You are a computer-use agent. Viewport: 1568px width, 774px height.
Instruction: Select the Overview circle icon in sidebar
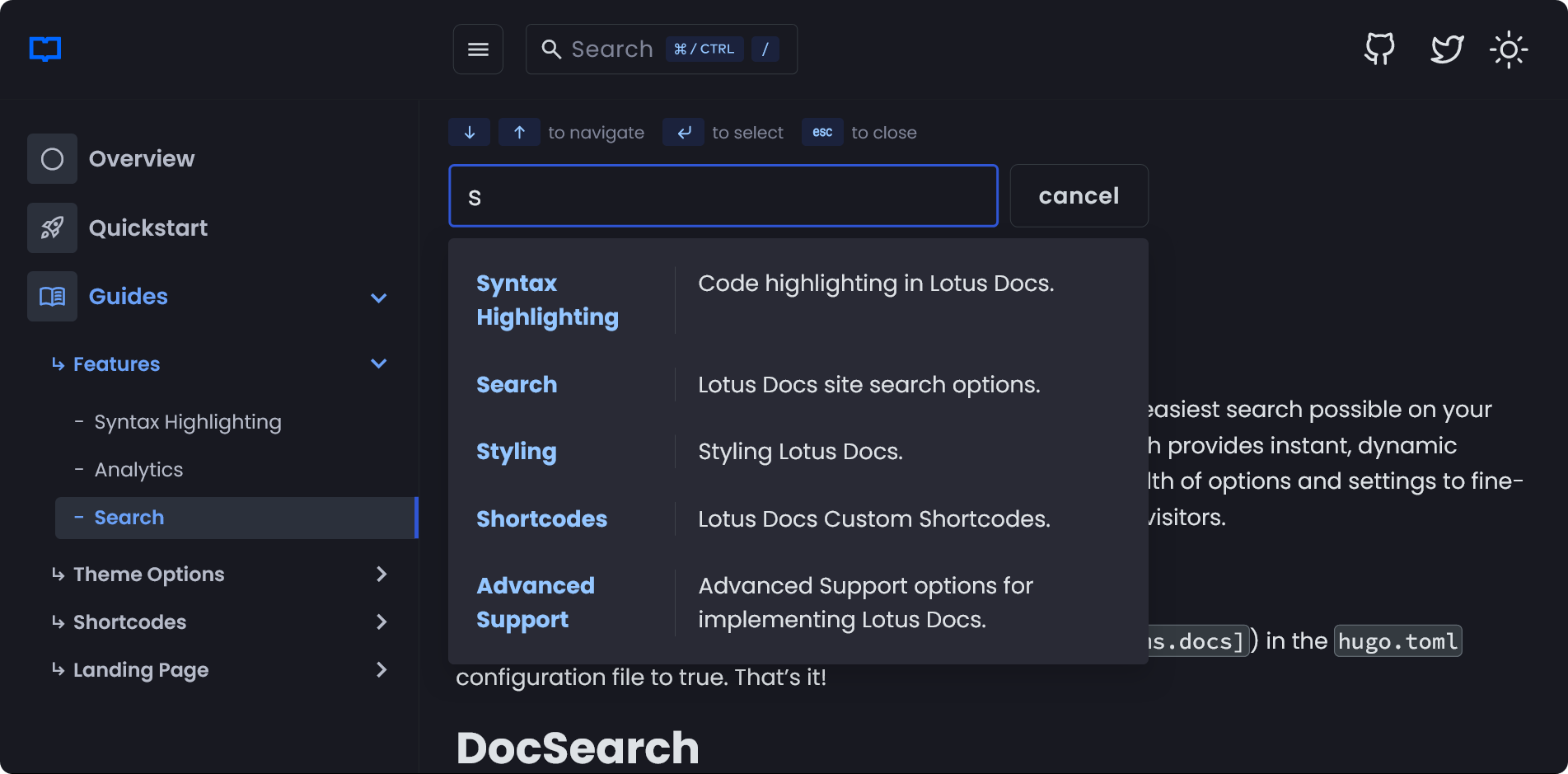coord(51,158)
